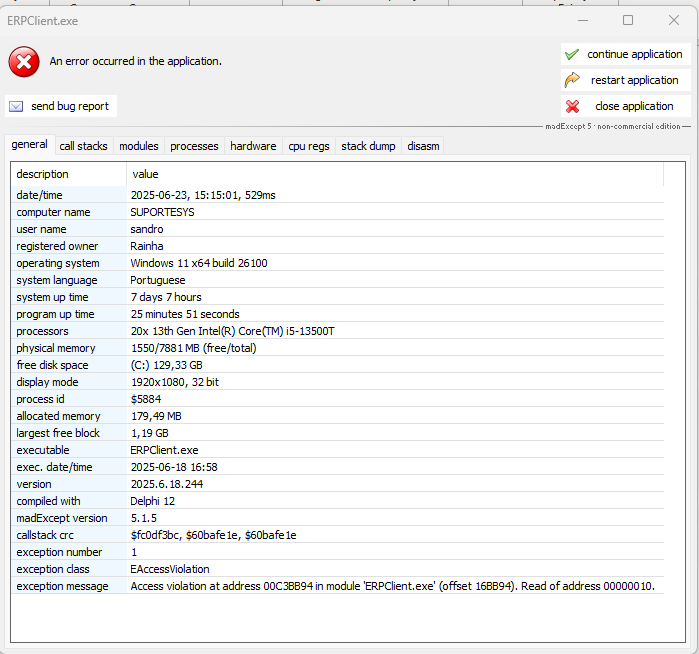Click the green checkmark continue icon
Viewport: 699px width, 654px height.
coord(572,55)
